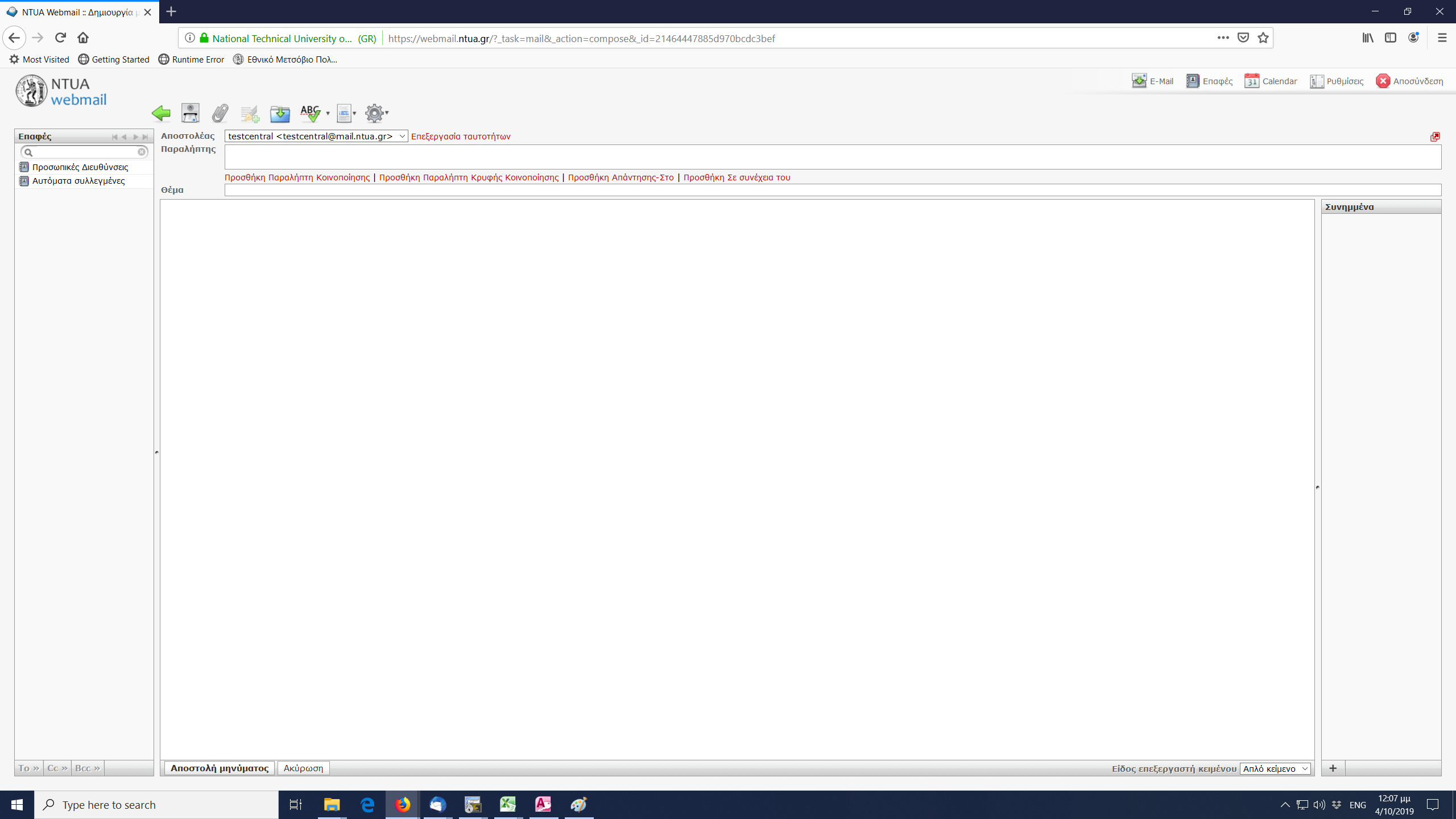Click the browser back button
Screen dimensions: 1456x819
coord(14,38)
